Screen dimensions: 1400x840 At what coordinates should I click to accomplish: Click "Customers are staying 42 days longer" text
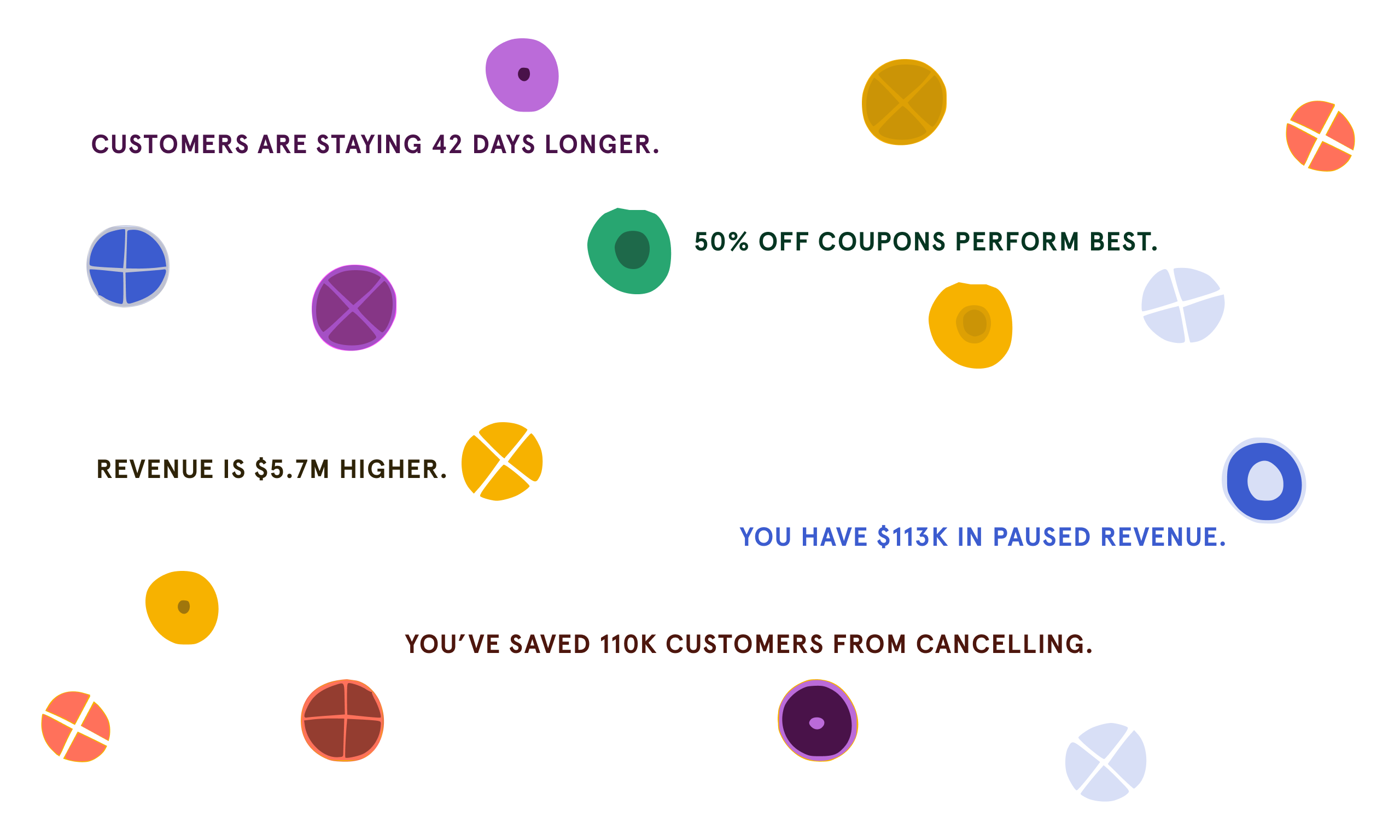pos(375,144)
